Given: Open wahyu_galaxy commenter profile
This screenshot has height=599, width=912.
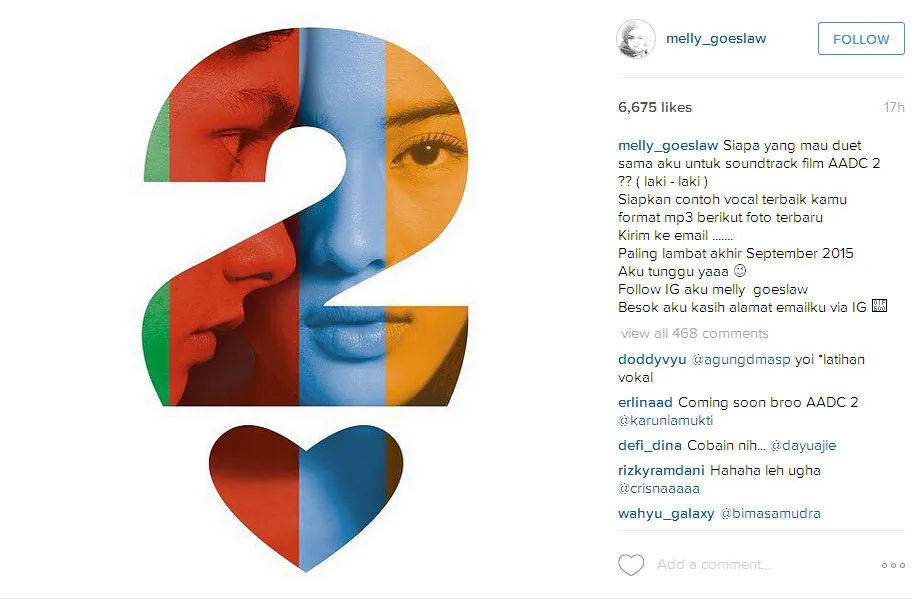Looking at the screenshot, I should 666,514.
